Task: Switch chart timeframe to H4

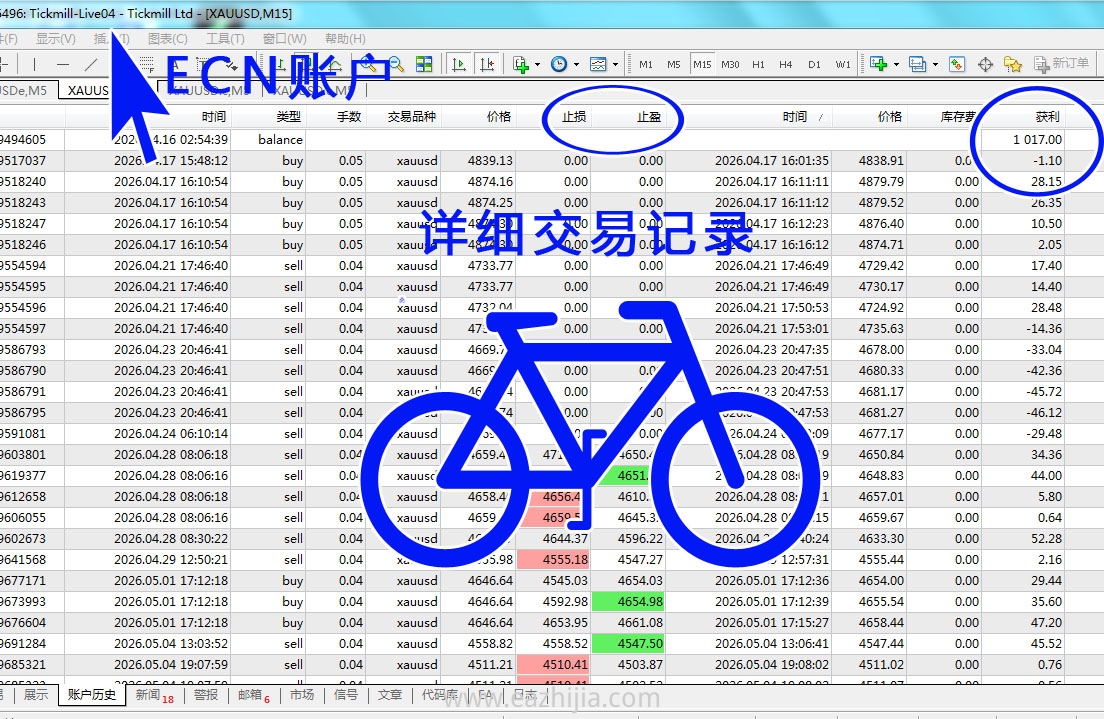Action: coord(786,64)
